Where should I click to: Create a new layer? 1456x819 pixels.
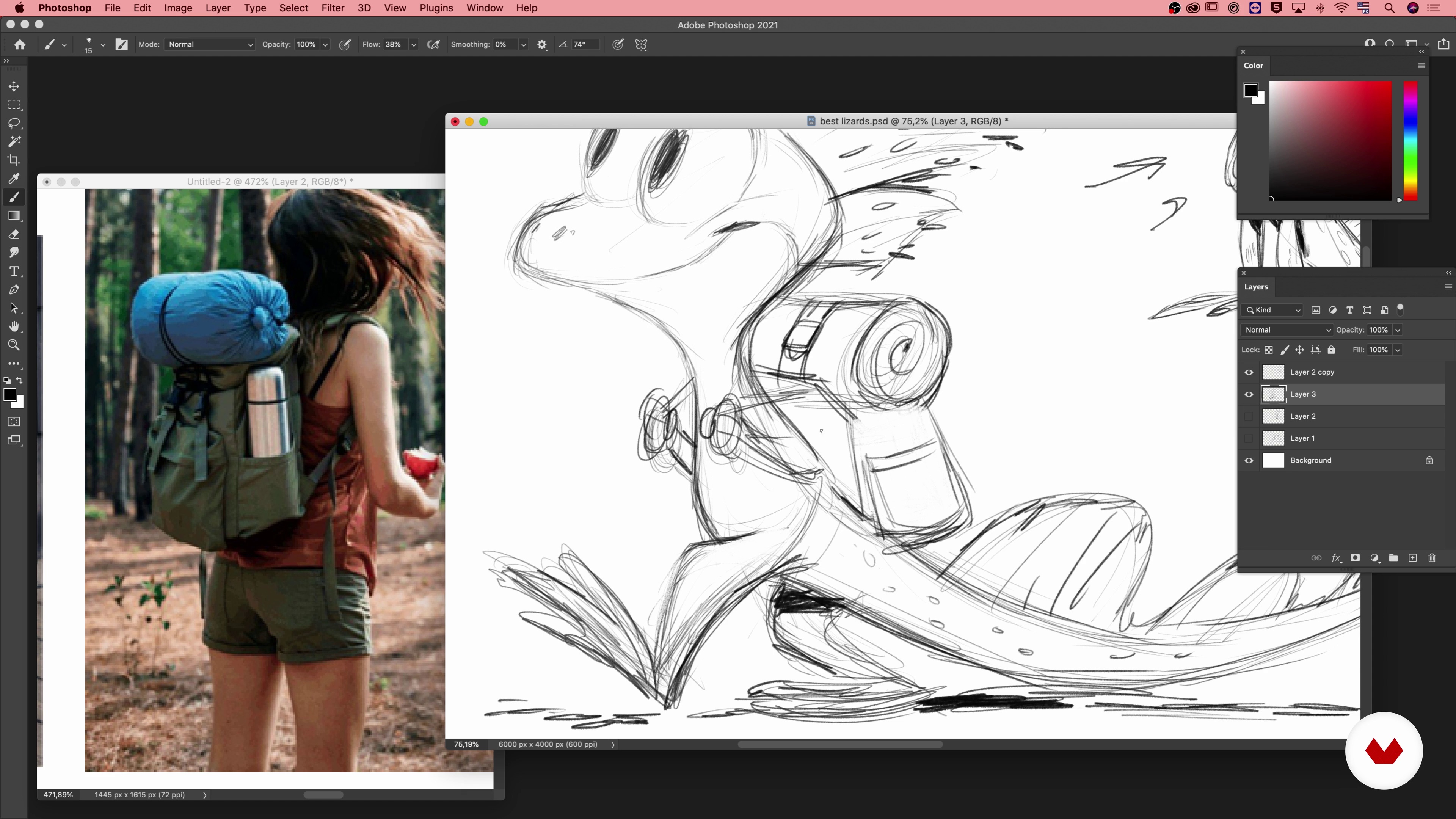coord(1412,558)
